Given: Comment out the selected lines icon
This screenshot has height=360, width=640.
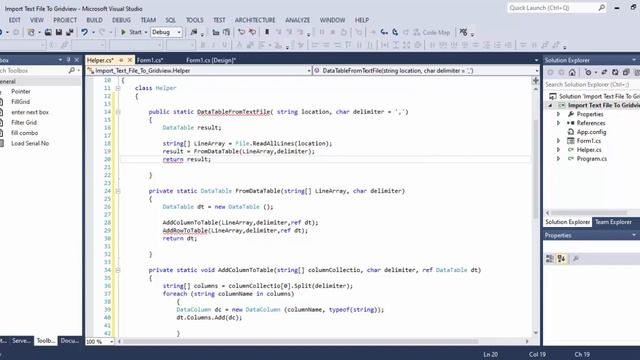Looking at the screenshot, I should pos(242,32).
